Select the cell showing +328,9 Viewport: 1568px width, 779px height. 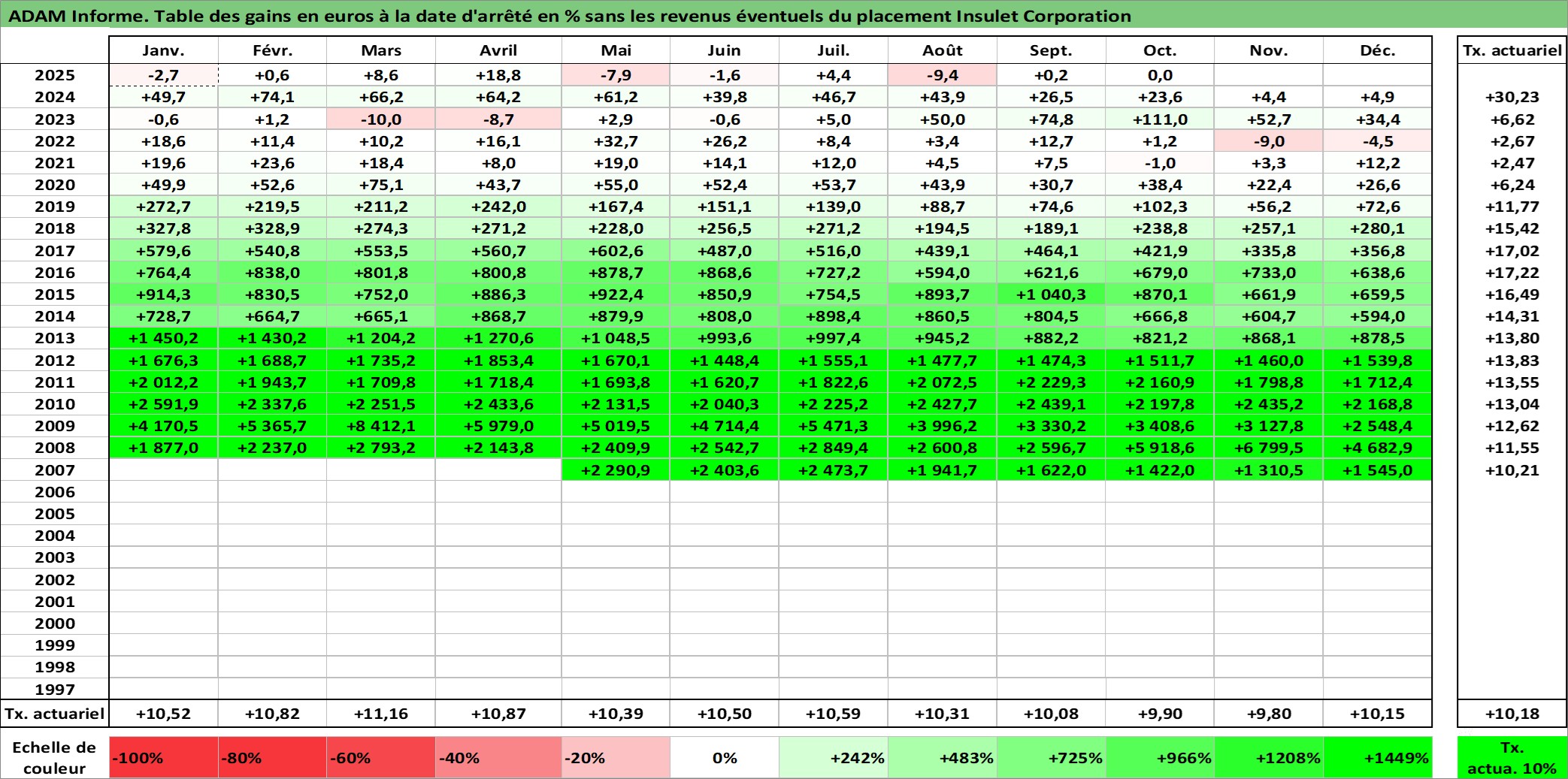coord(272,228)
